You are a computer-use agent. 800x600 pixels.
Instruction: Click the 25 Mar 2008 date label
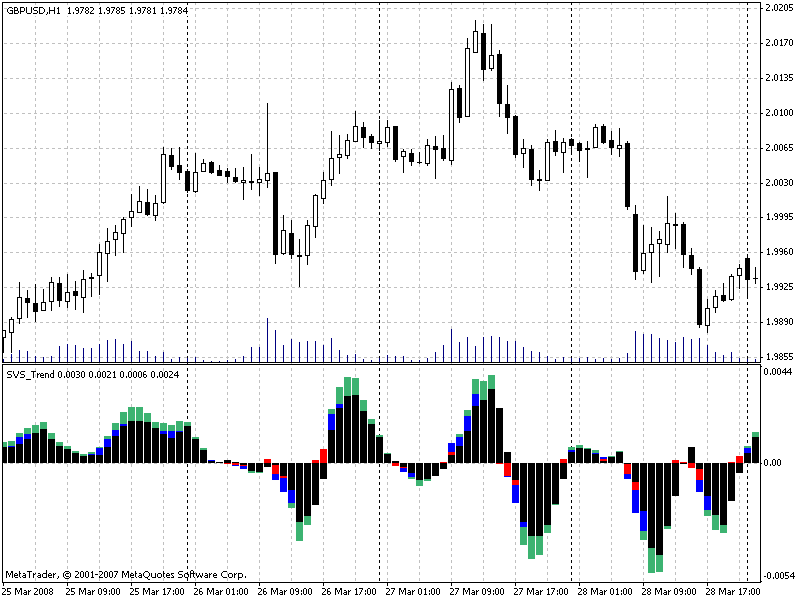28,591
